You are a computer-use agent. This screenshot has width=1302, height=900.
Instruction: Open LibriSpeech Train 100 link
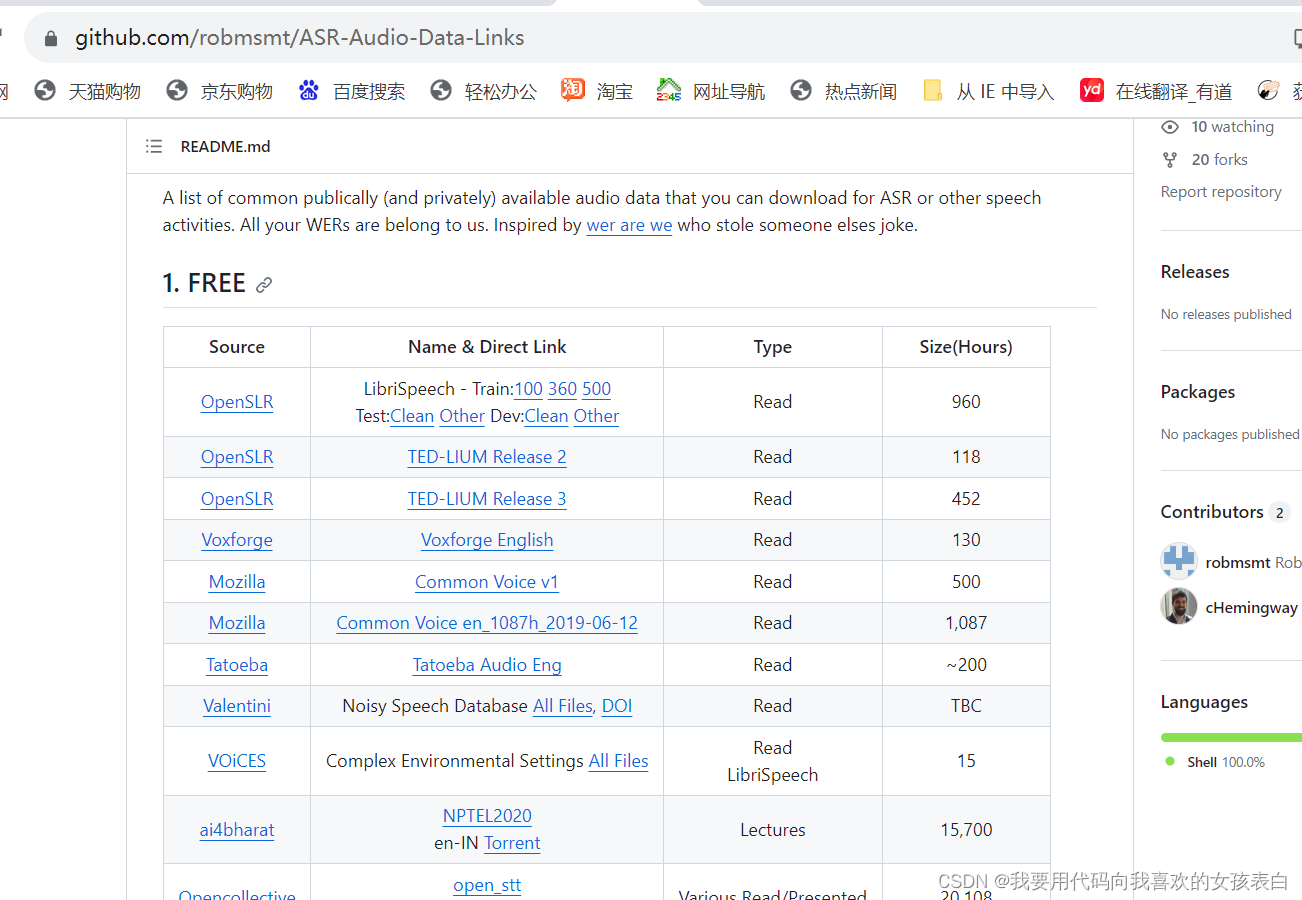click(x=528, y=389)
